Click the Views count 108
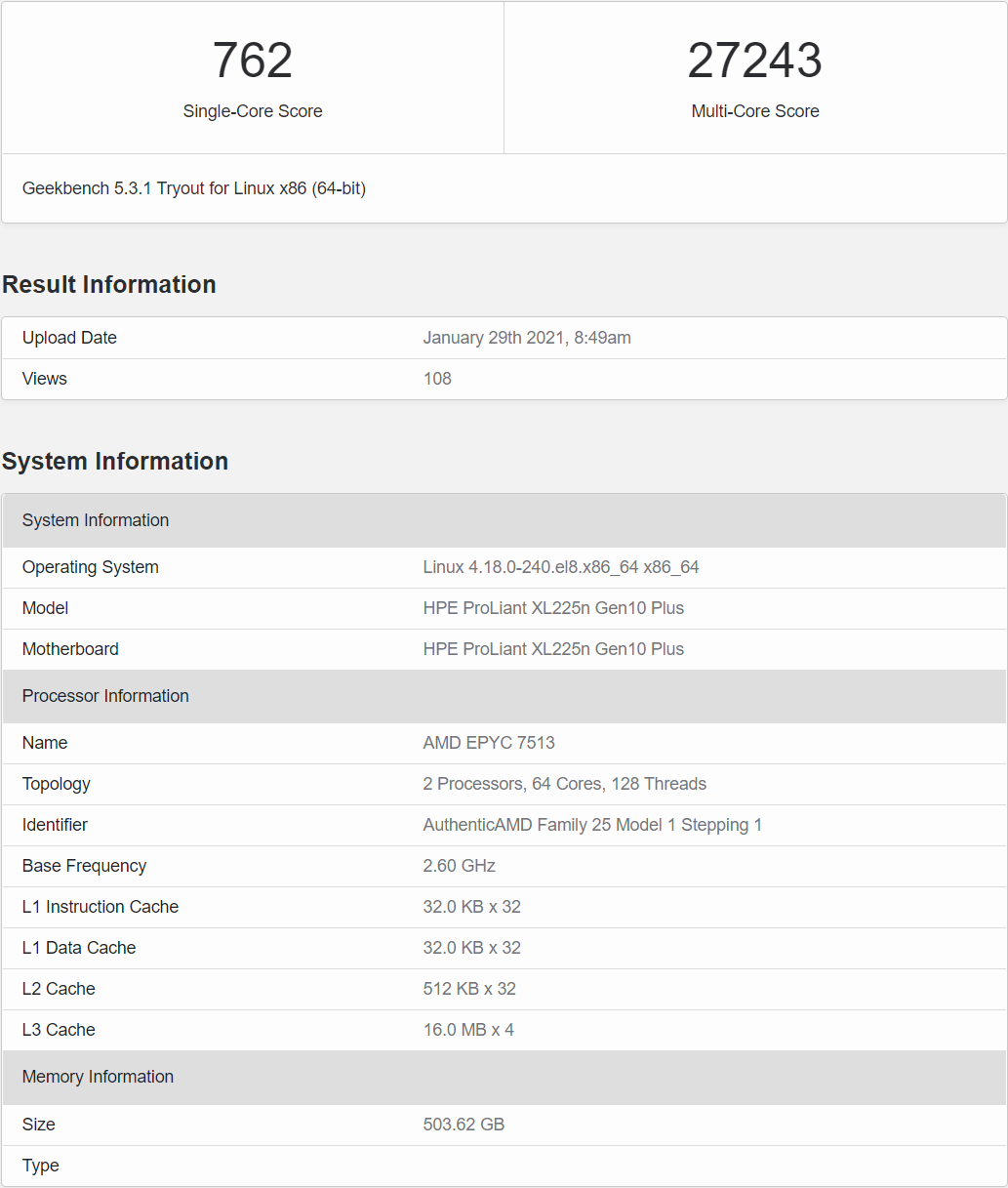 (x=437, y=379)
